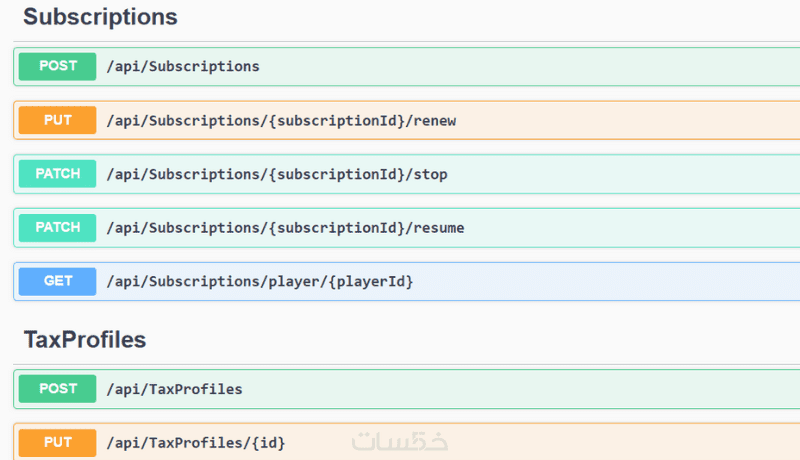Viewport: 800px width, 460px height.
Task: Click the blue GET badge for player subscriptions
Action: point(58,282)
